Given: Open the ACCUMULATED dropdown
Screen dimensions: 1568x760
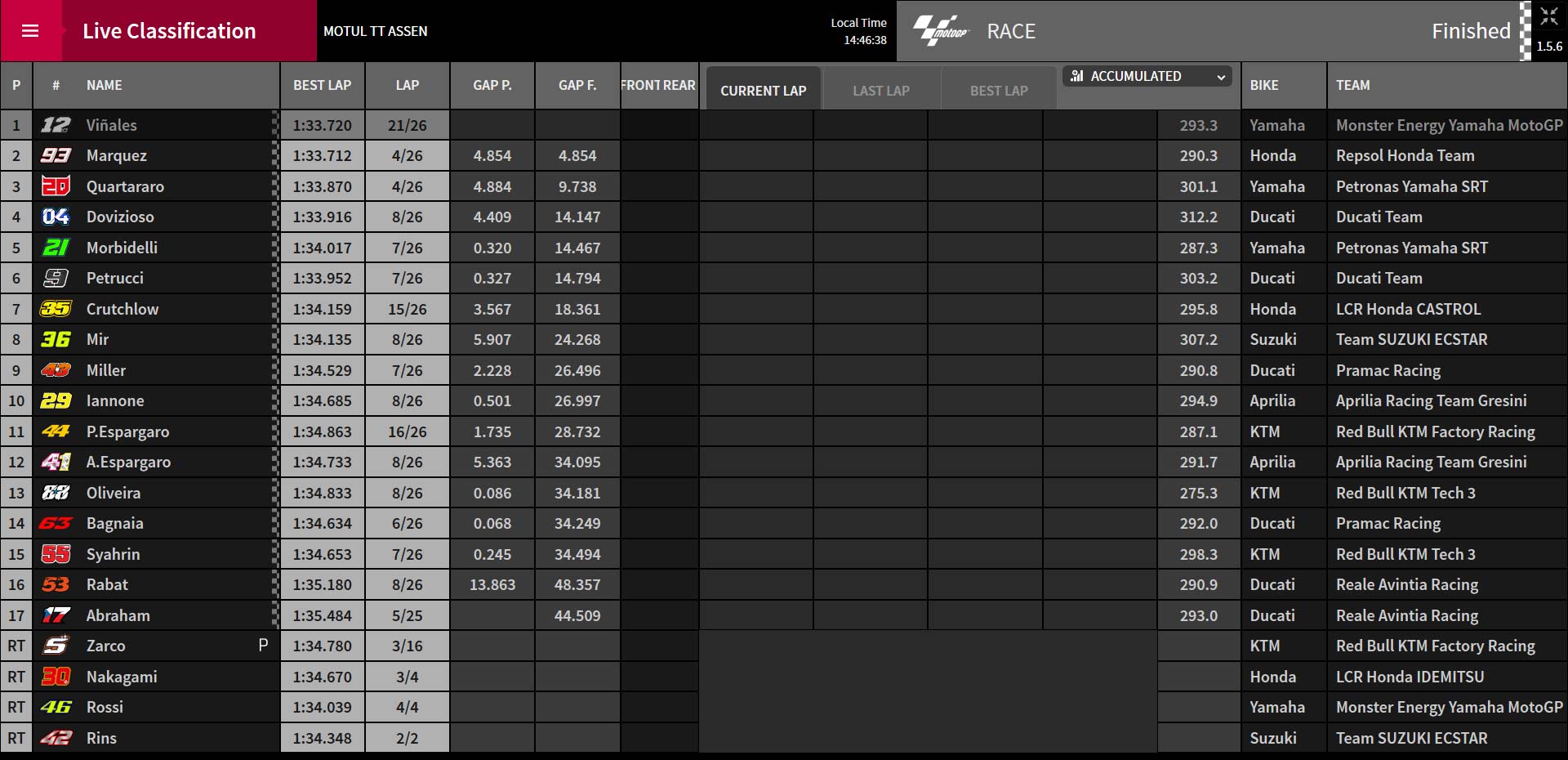Looking at the screenshot, I should point(1148,76).
